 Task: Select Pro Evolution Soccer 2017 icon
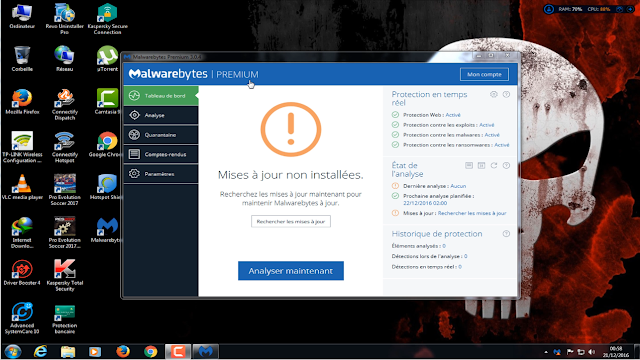[64, 190]
